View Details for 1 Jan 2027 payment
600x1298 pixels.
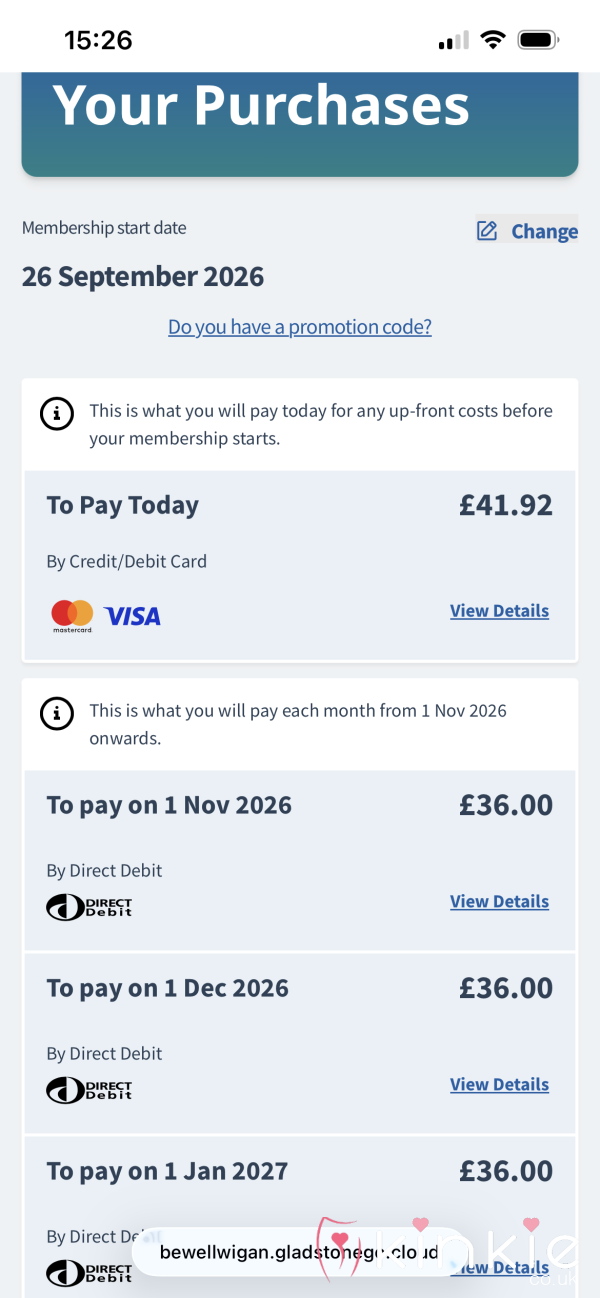(499, 1267)
